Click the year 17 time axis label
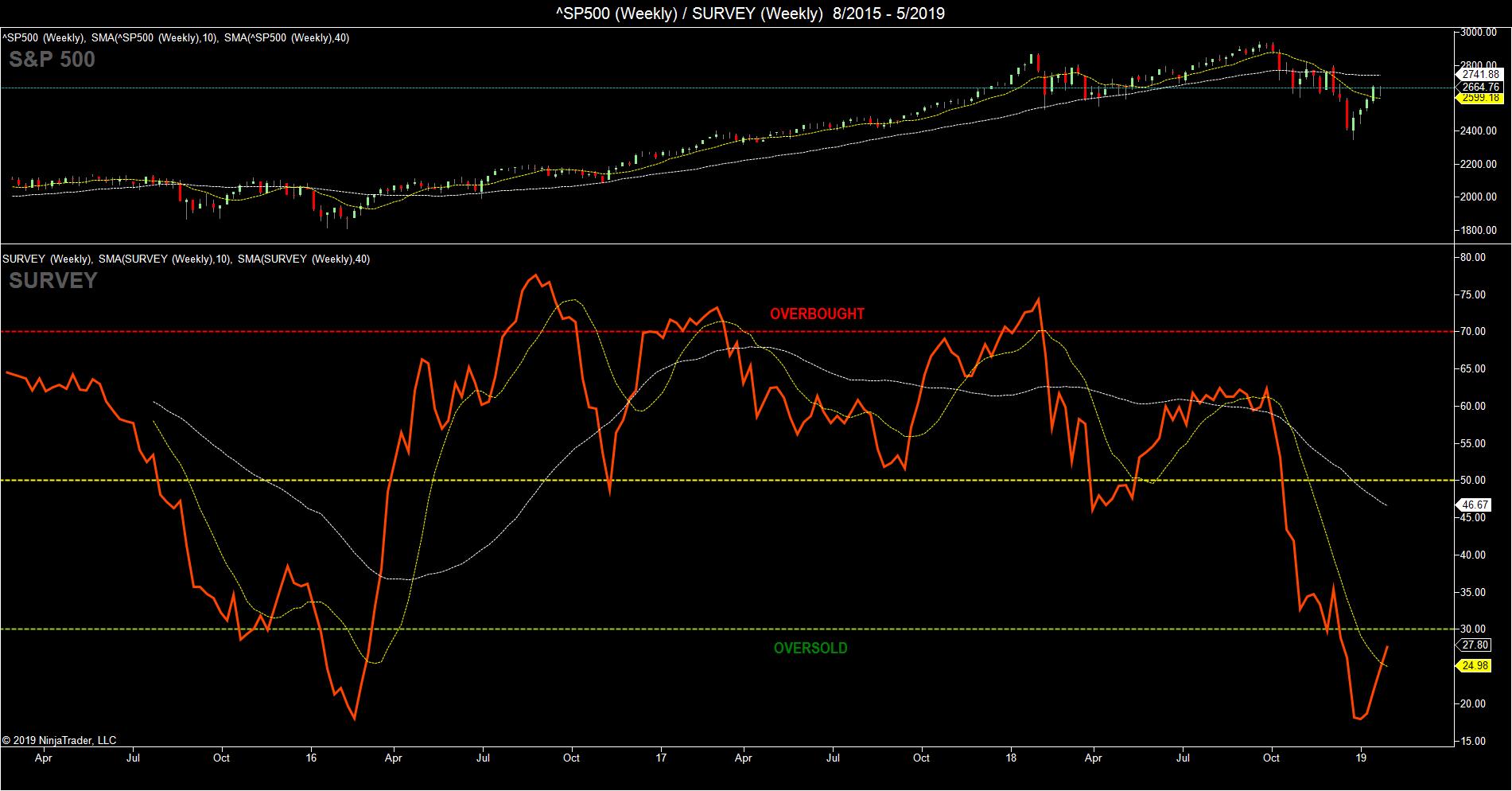1512x791 pixels. click(x=661, y=758)
